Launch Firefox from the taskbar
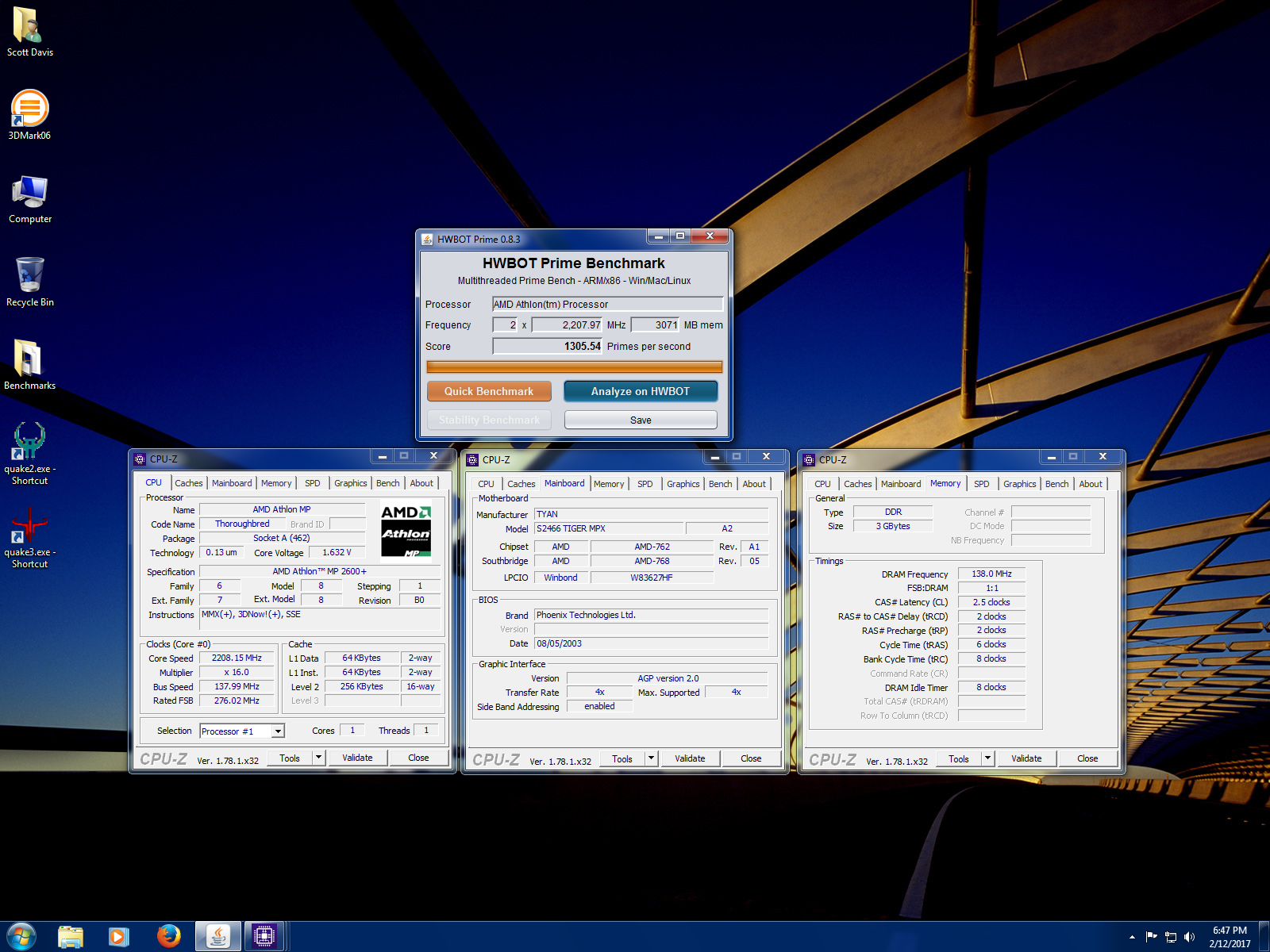The image size is (1270, 952). click(168, 937)
